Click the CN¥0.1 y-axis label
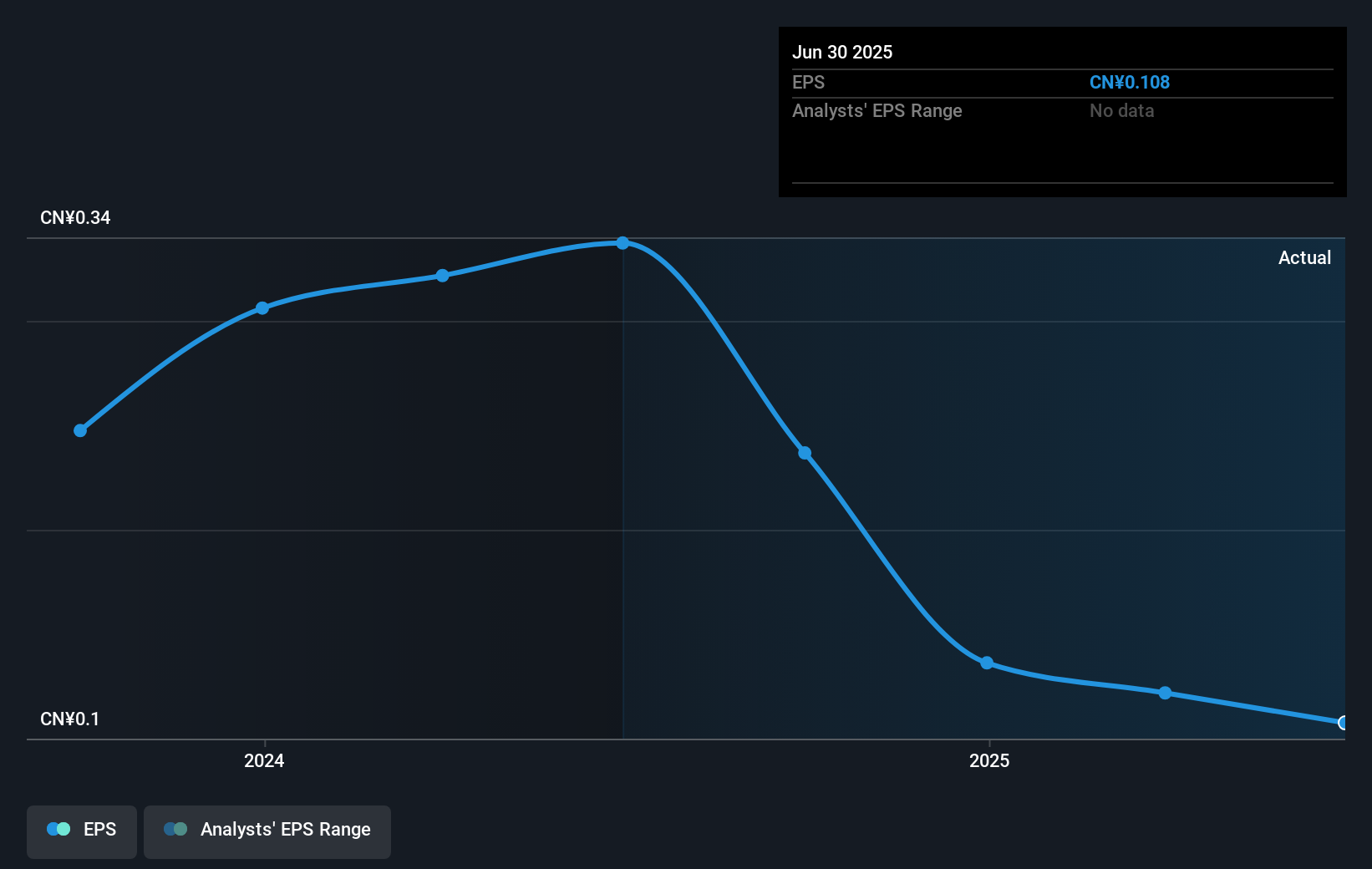 tap(69, 719)
